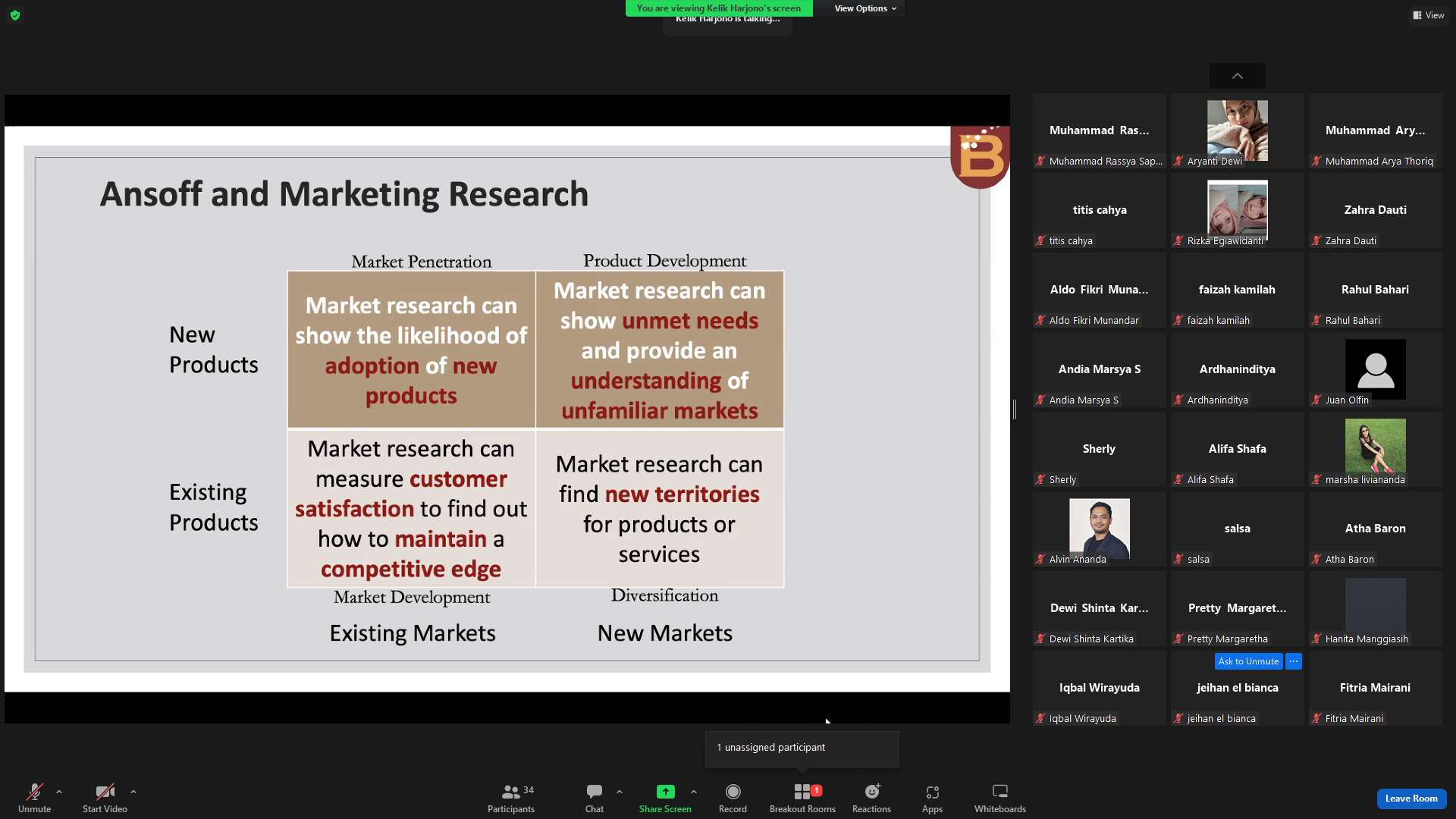1456x819 pixels.
Task: Select marsha livíananda's video thumbnail
Action: point(1376,447)
